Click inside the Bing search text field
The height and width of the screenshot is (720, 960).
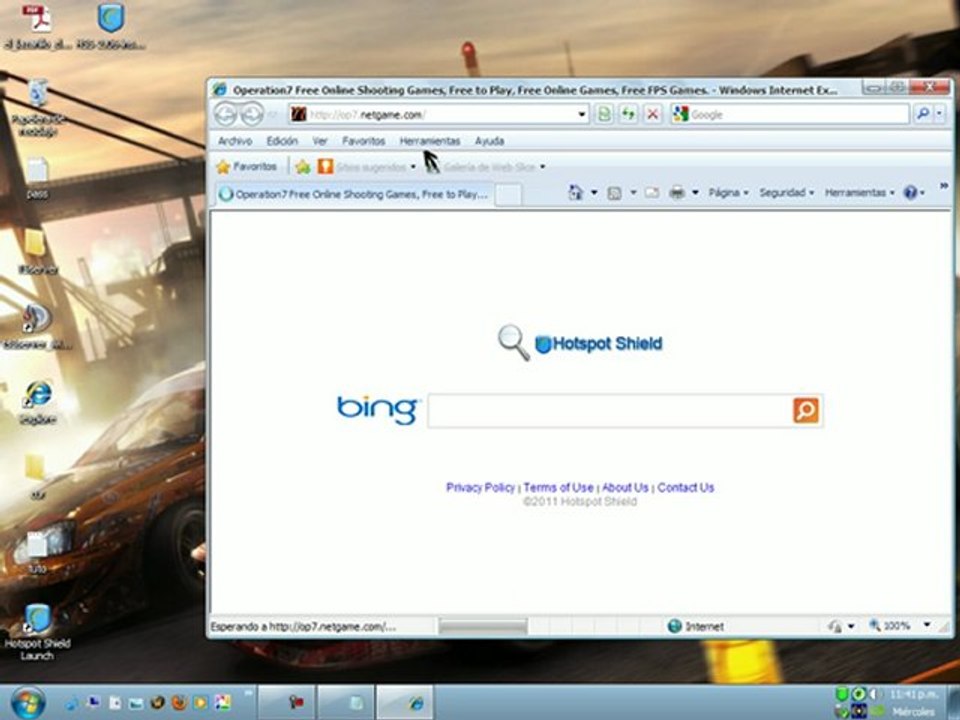click(610, 410)
